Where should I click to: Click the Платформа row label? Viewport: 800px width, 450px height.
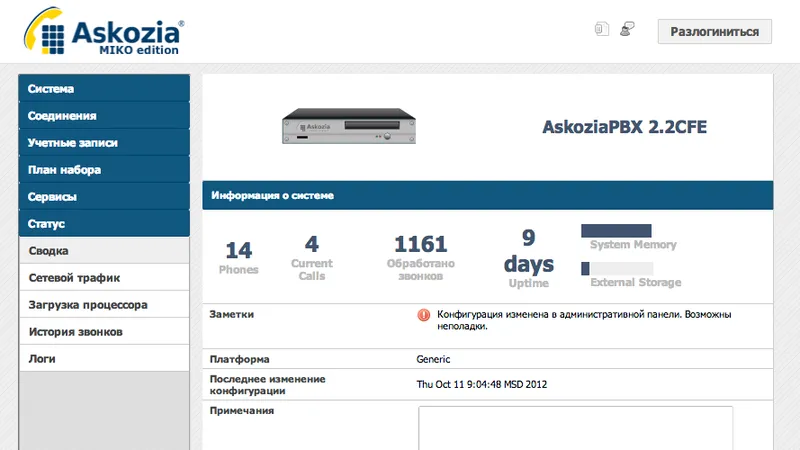click(239, 359)
